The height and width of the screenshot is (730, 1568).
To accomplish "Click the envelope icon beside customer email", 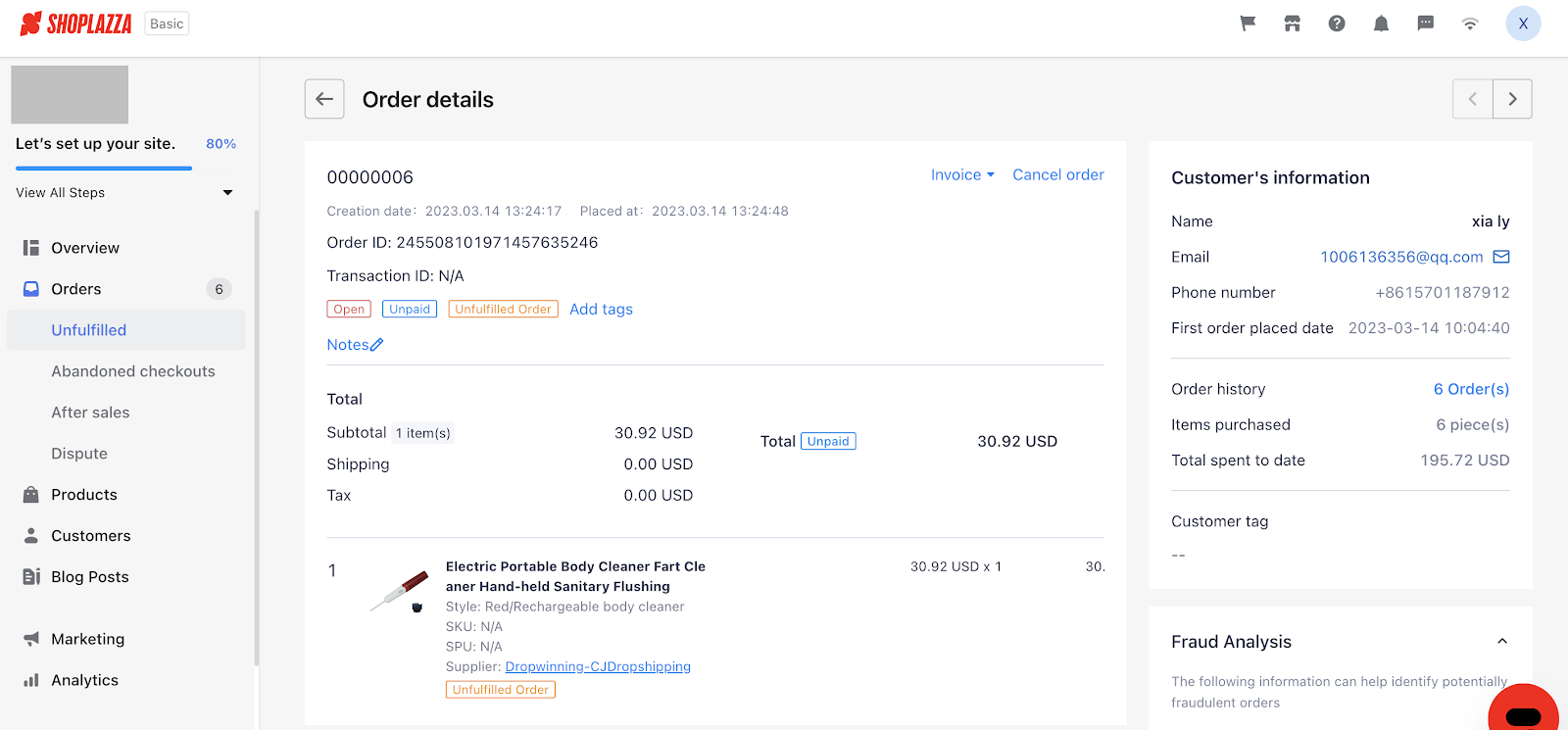I will coord(1501,257).
